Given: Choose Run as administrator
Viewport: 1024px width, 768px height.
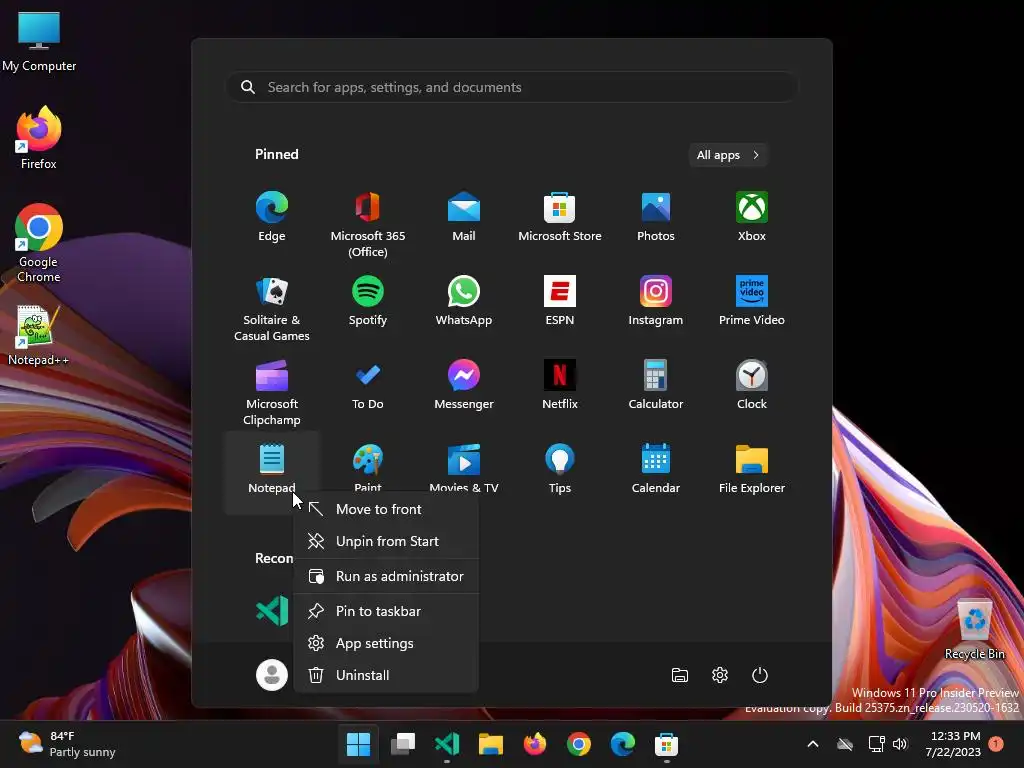Looking at the screenshot, I should coord(386,577).
